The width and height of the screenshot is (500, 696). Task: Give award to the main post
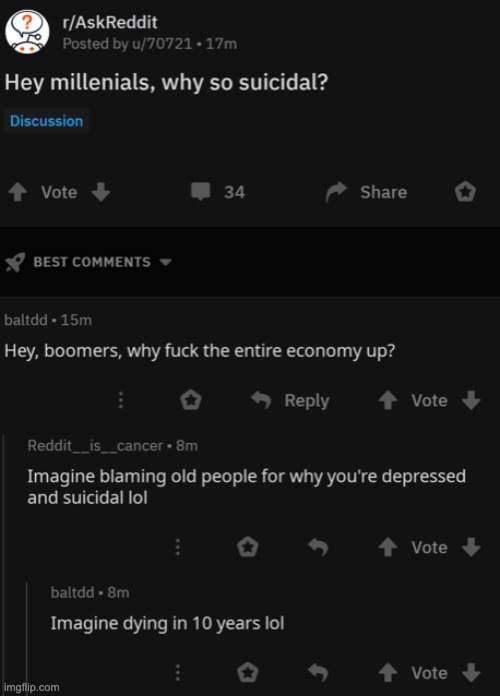pos(465,192)
